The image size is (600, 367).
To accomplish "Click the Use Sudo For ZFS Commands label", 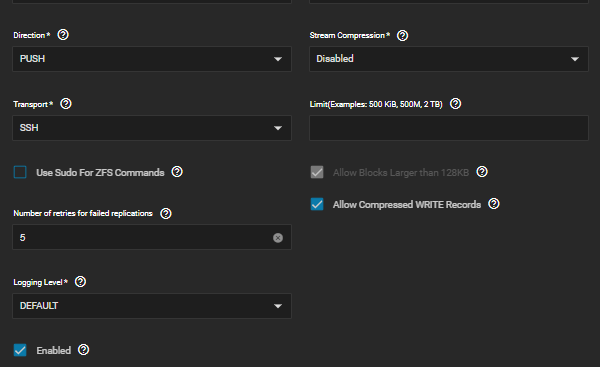I will click(100, 173).
